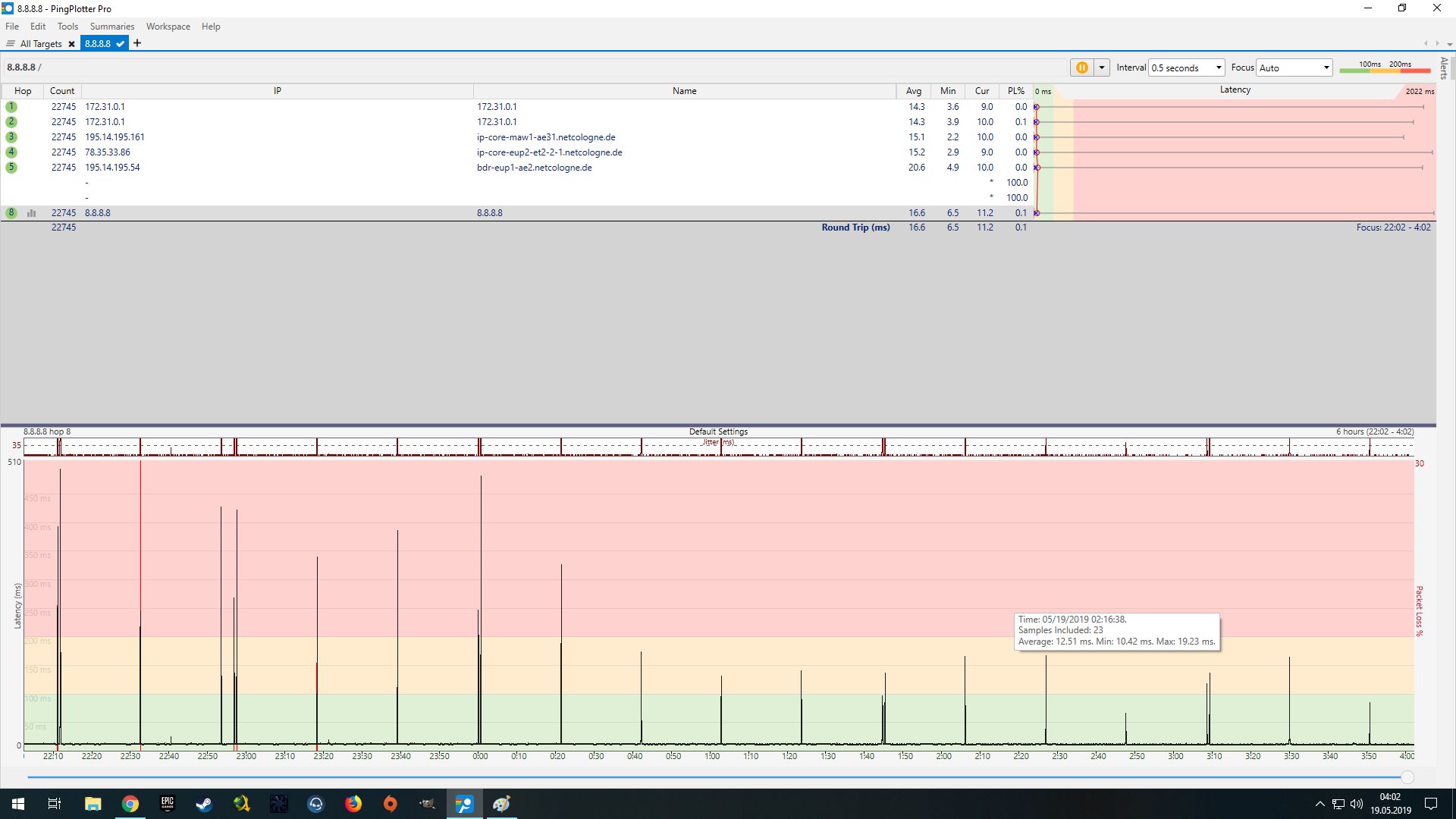
Task: Open the Summaries menu
Action: [111, 27]
